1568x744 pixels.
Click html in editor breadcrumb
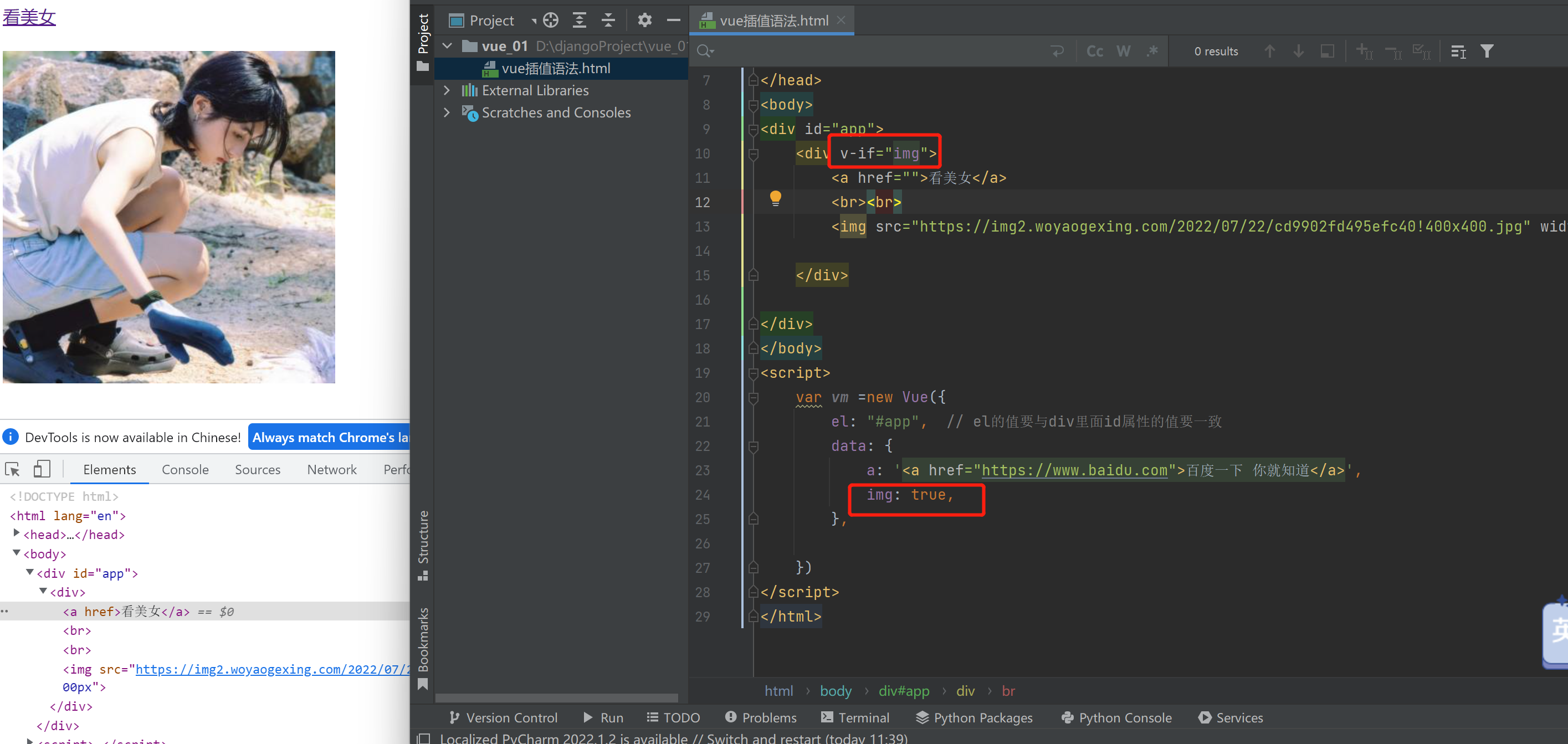(778, 690)
